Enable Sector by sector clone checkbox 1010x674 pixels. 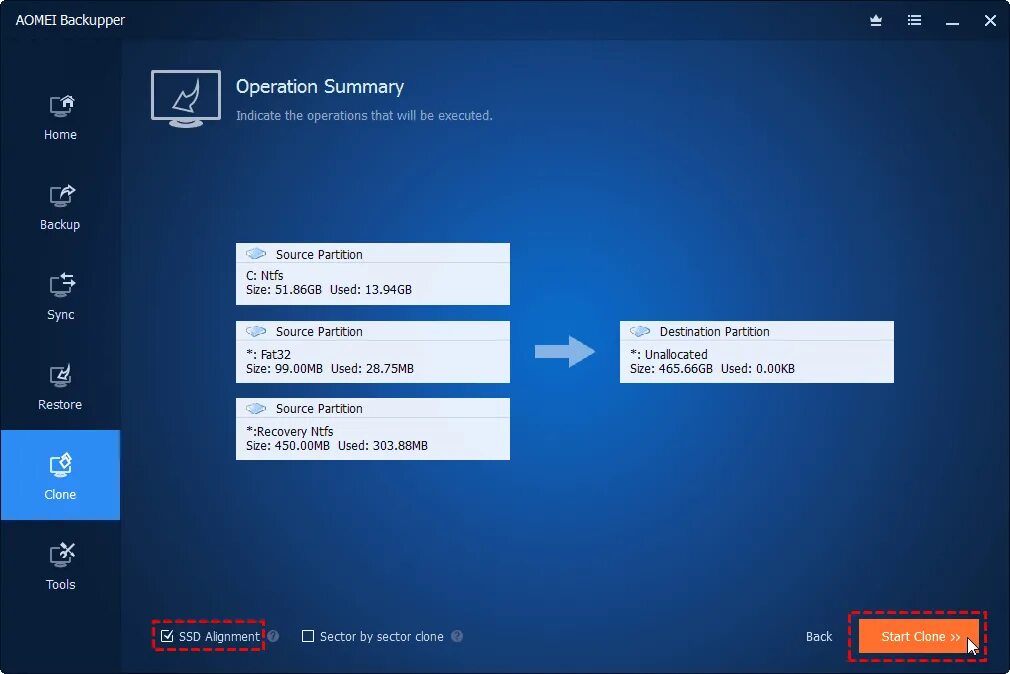click(x=308, y=636)
